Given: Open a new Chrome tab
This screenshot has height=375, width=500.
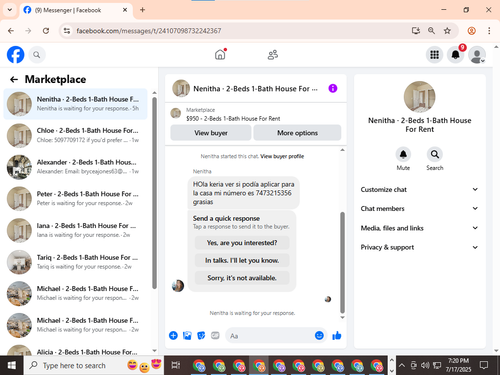Looking at the screenshot, I should (x=142, y=10).
